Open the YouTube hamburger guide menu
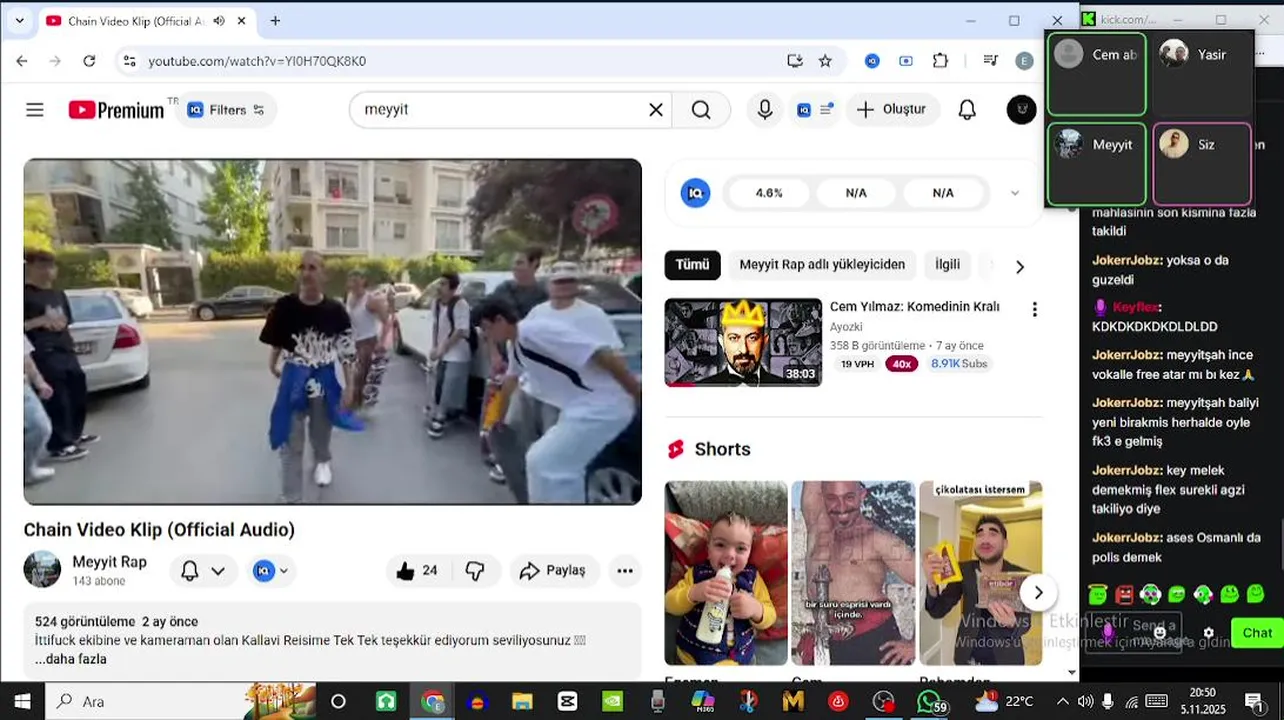This screenshot has height=720, width=1284. pos(35,110)
